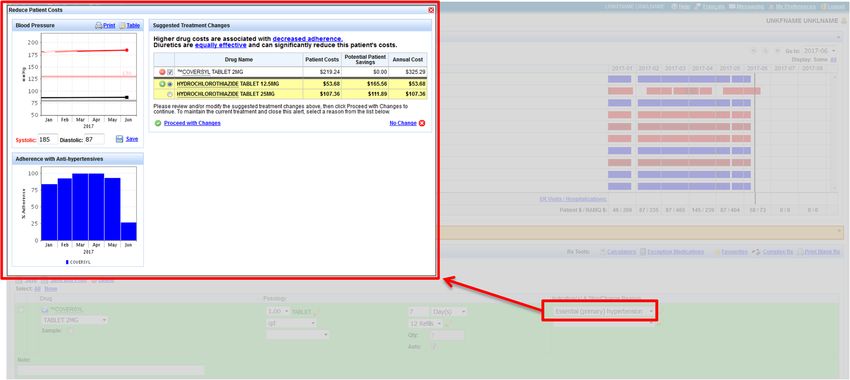
Task: Click the Systolic value input field
Action: (48, 139)
